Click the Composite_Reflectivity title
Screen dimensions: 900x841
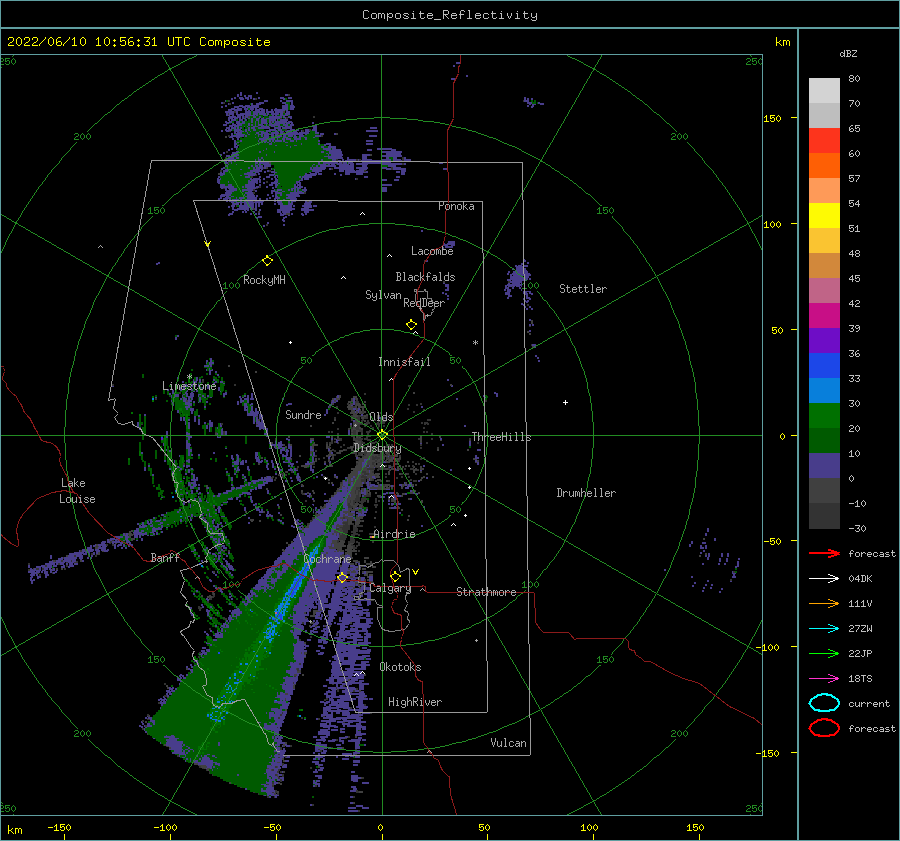(x=450, y=15)
